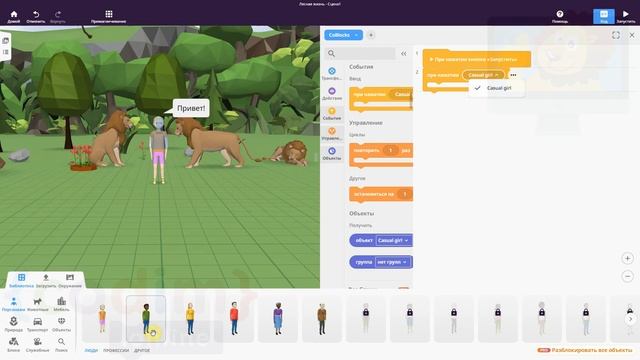640x360 pixels.
Task: Open 'объект Casual girl' block dropdown
Action: pyautogui.click(x=393, y=240)
